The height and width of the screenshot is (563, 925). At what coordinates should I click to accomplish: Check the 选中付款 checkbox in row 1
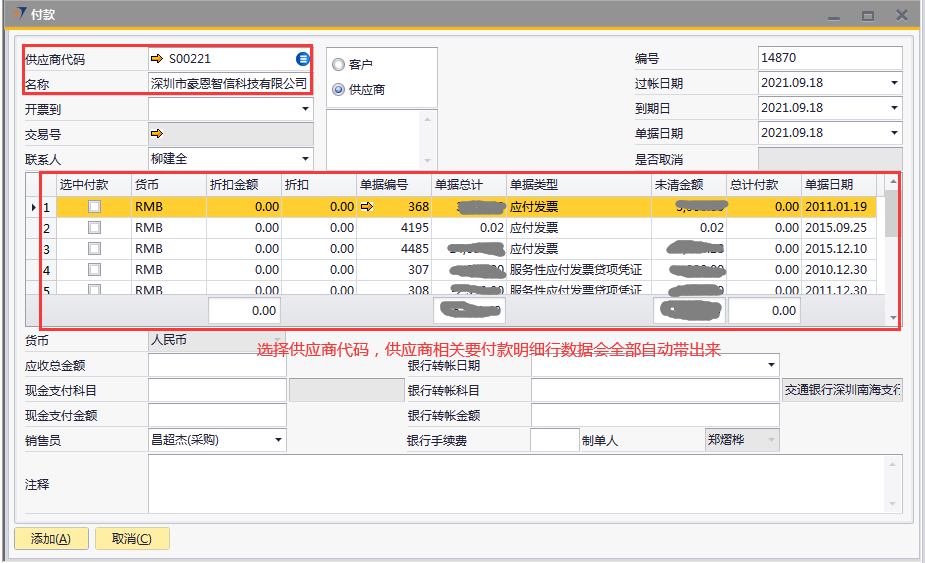pyautogui.click(x=94, y=207)
